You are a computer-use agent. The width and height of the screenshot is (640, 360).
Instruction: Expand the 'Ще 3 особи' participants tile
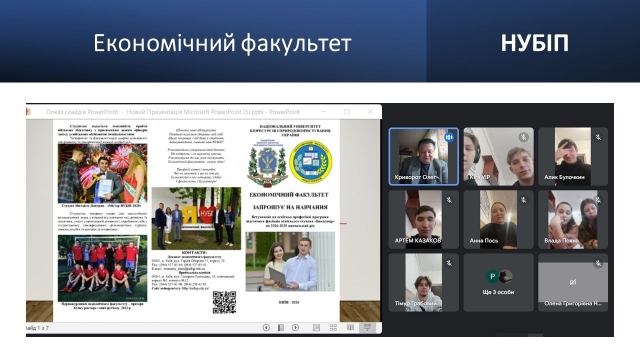498,282
